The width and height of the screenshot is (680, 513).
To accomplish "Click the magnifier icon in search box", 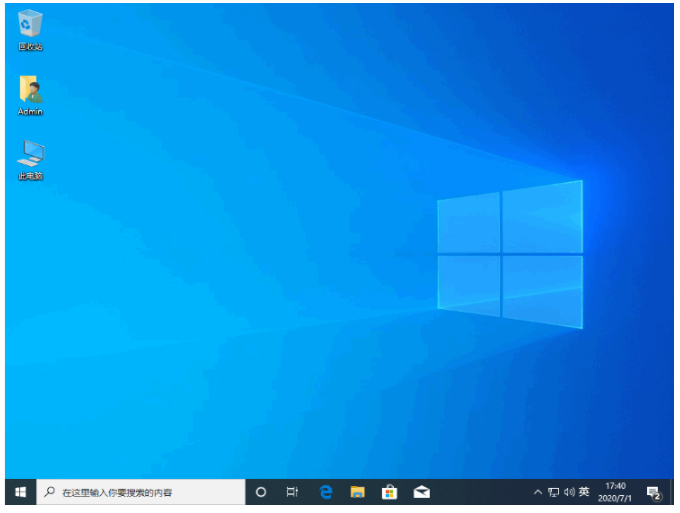I will (x=50, y=492).
